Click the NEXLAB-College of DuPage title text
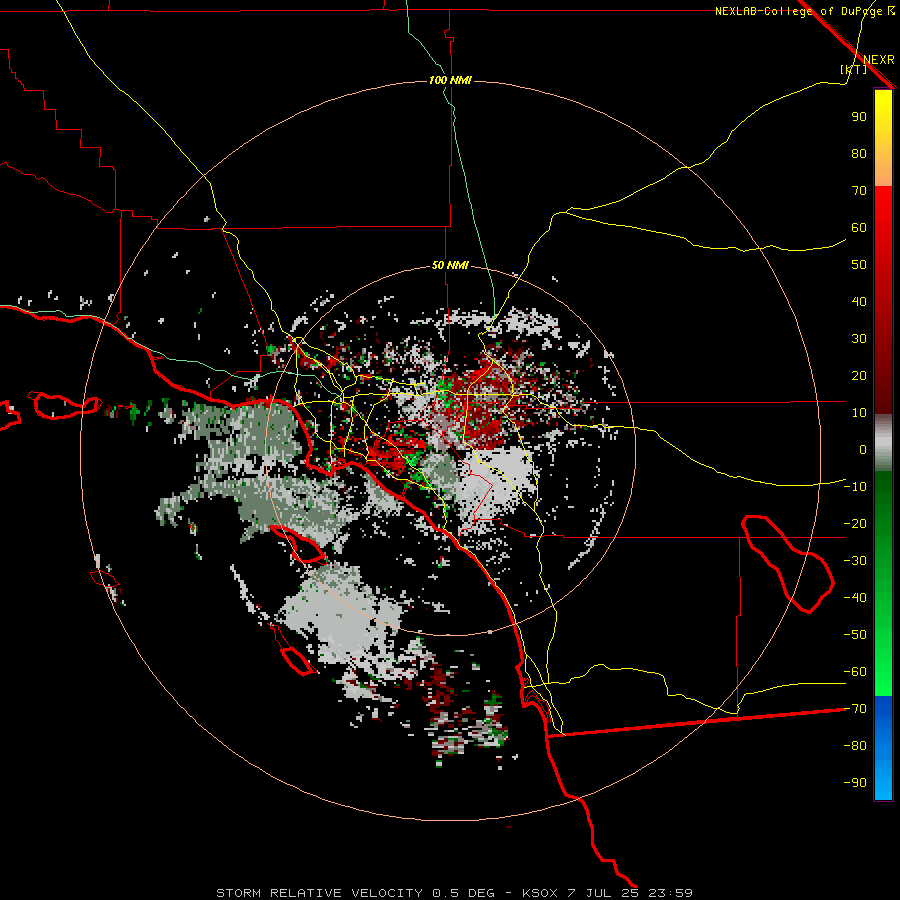The width and height of the screenshot is (900, 900). 804,11
